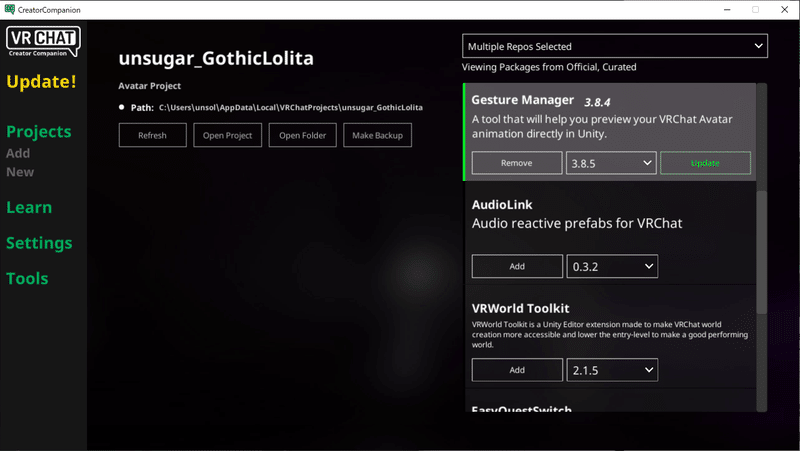Click the AudioLink package title
This screenshot has width=800, height=451.
[502, 205]
